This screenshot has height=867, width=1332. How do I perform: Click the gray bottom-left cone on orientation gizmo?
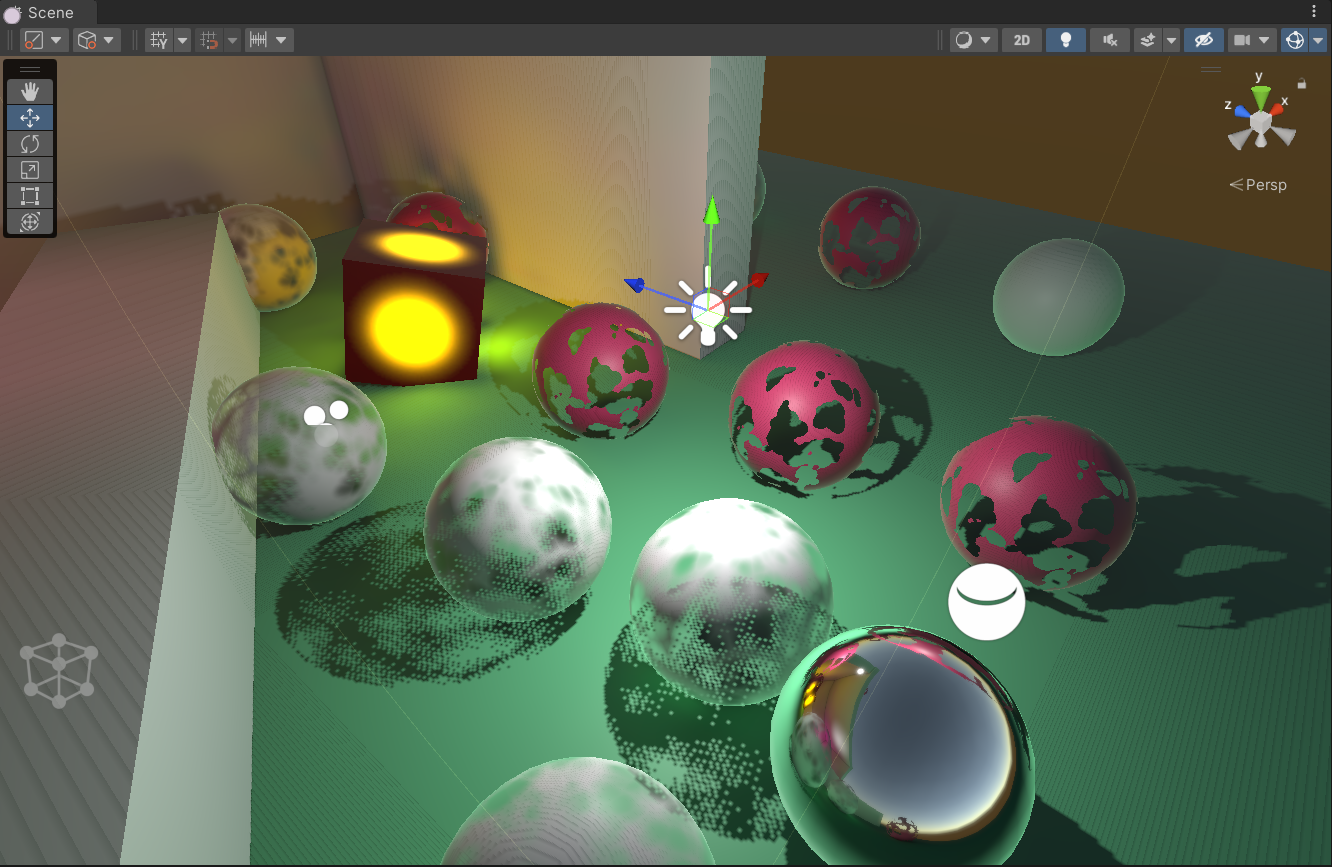coord(1240,139)
